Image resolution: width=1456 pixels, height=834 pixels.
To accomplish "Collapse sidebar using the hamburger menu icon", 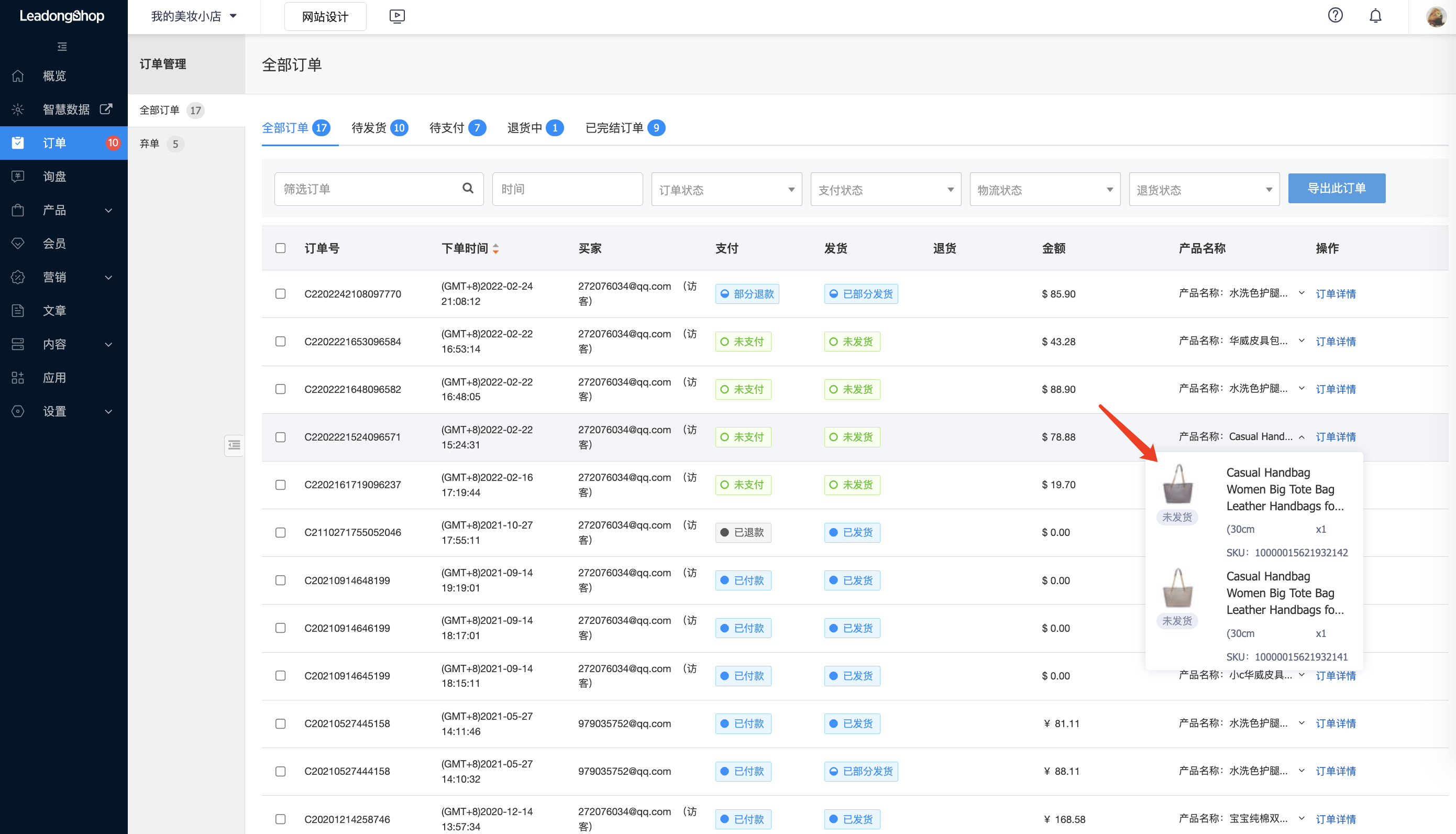I will tap(62, 47).
